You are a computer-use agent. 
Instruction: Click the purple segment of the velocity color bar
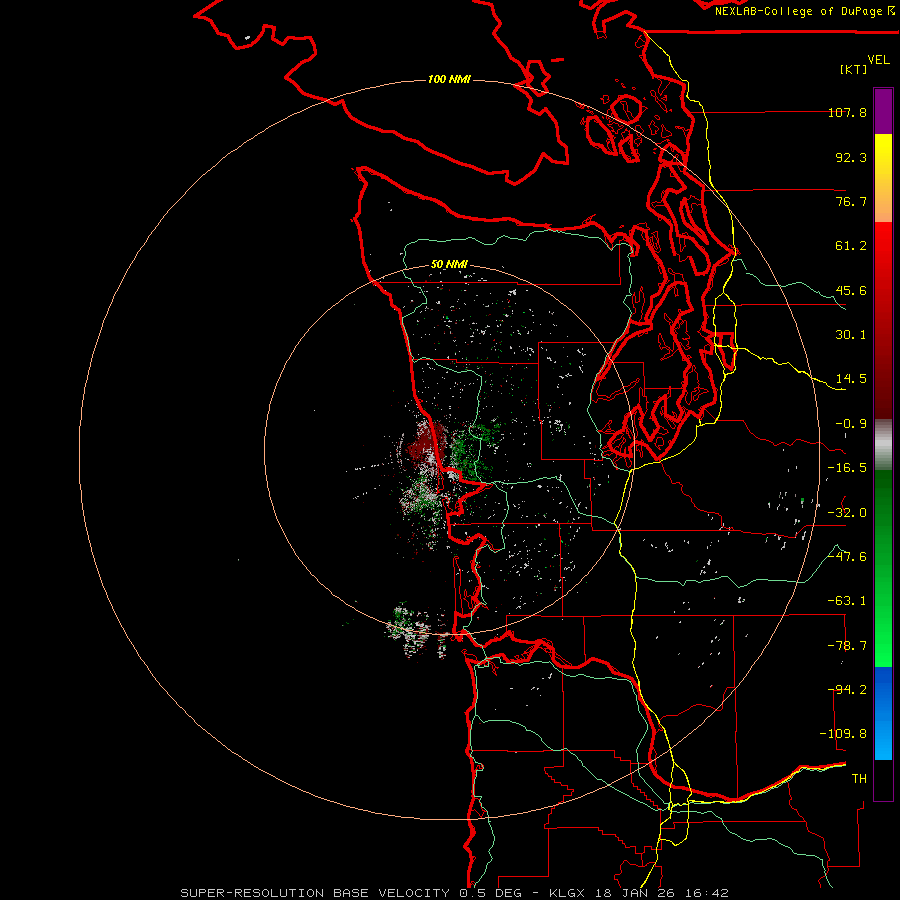883,111
